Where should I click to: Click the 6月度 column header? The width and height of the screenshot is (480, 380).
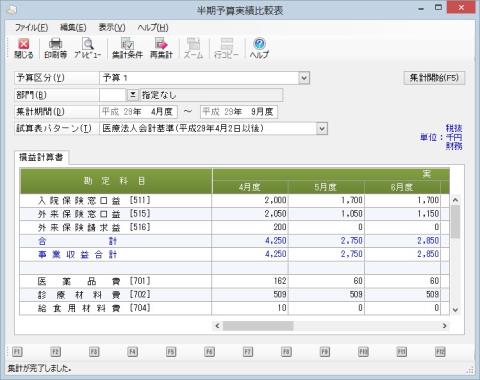coord(402,187)
